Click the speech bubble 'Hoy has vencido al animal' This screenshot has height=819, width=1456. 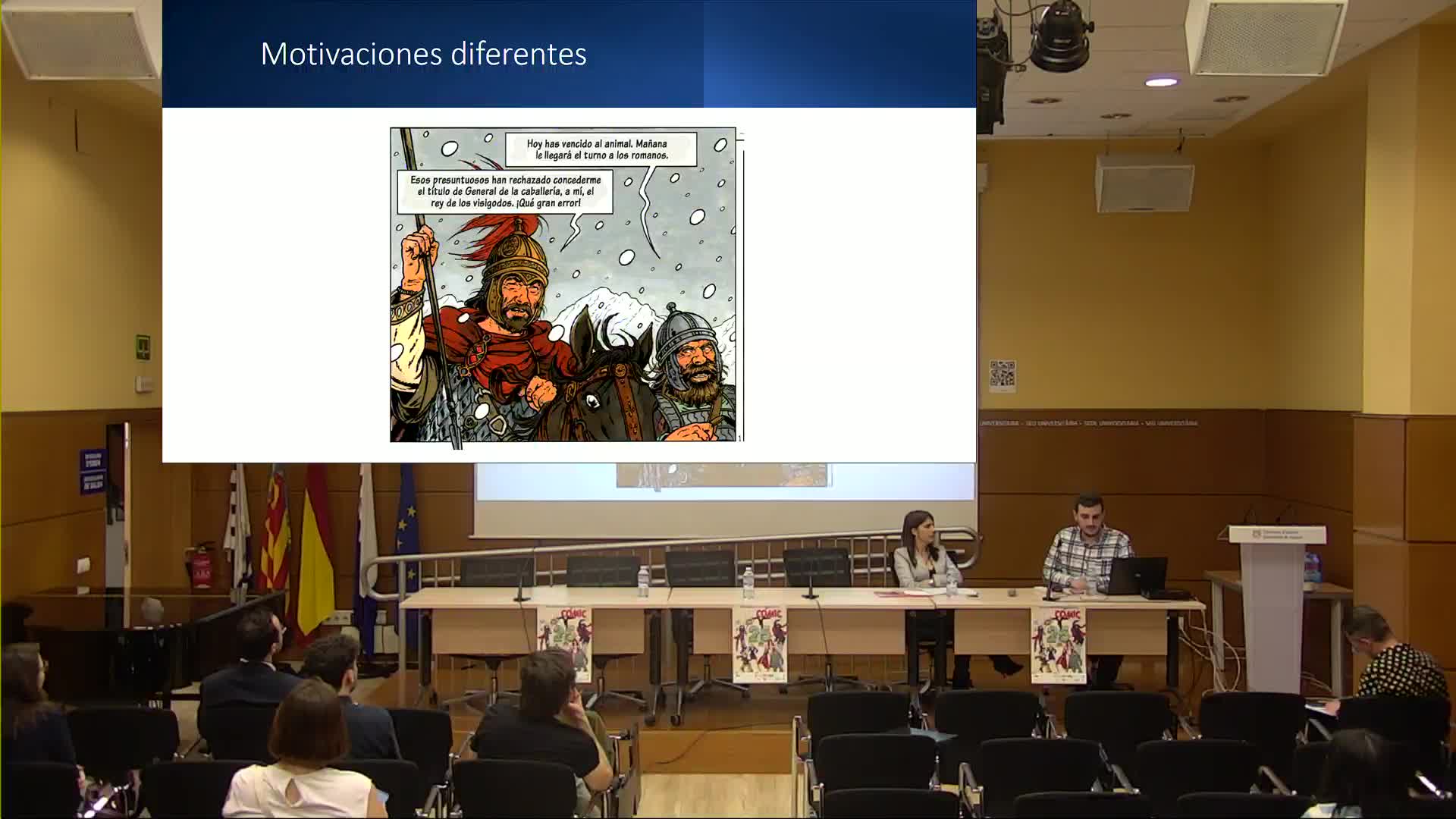point(601,149)
